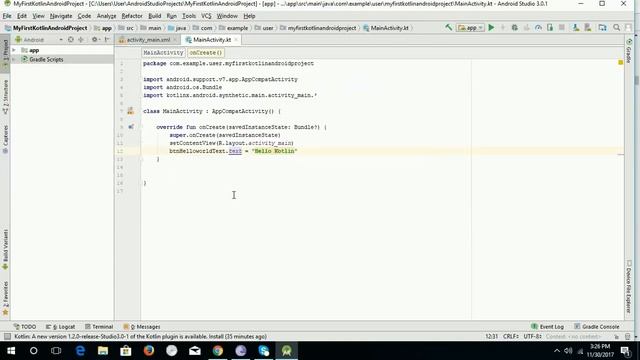Click the onCreate() breadcrumb
Screen dimensions: 640x360
click(x=206, y=53)
